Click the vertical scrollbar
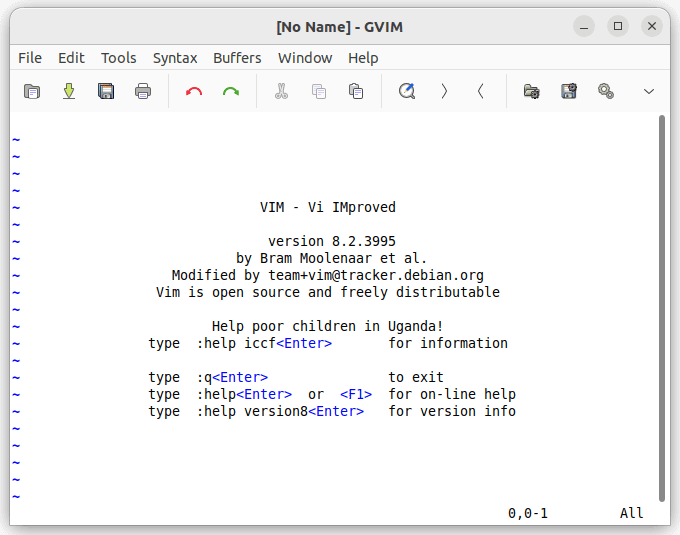 click(x=661, y=308)
